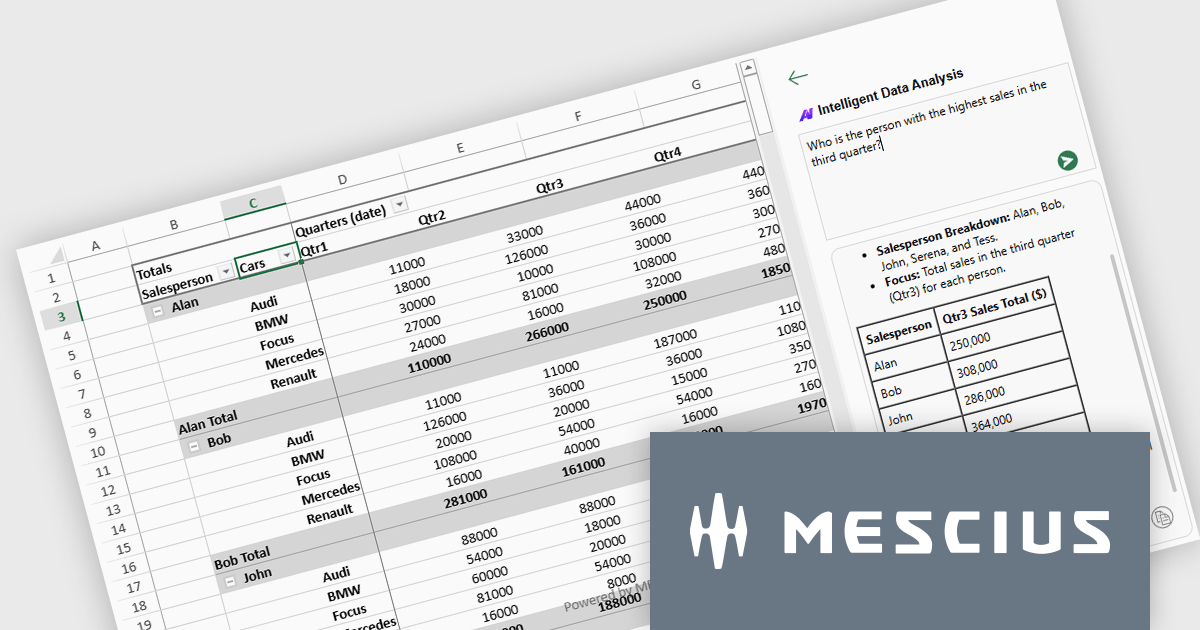
Task: Click the 'Focus:' bullet text
Action: 903,280
